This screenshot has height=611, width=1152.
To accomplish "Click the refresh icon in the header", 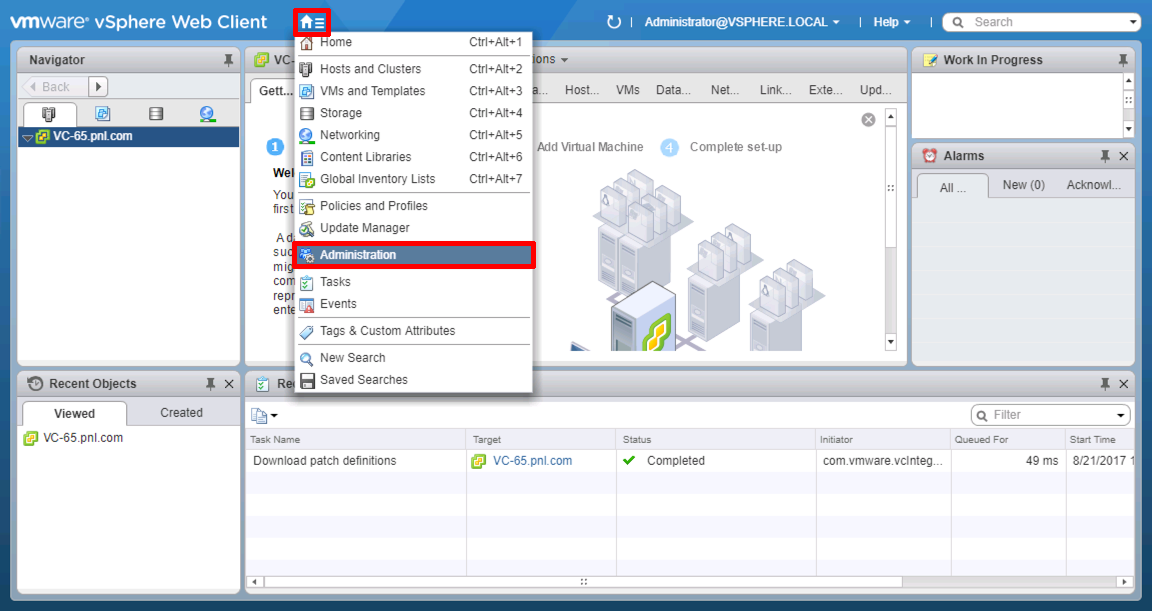I will [613, 22].
